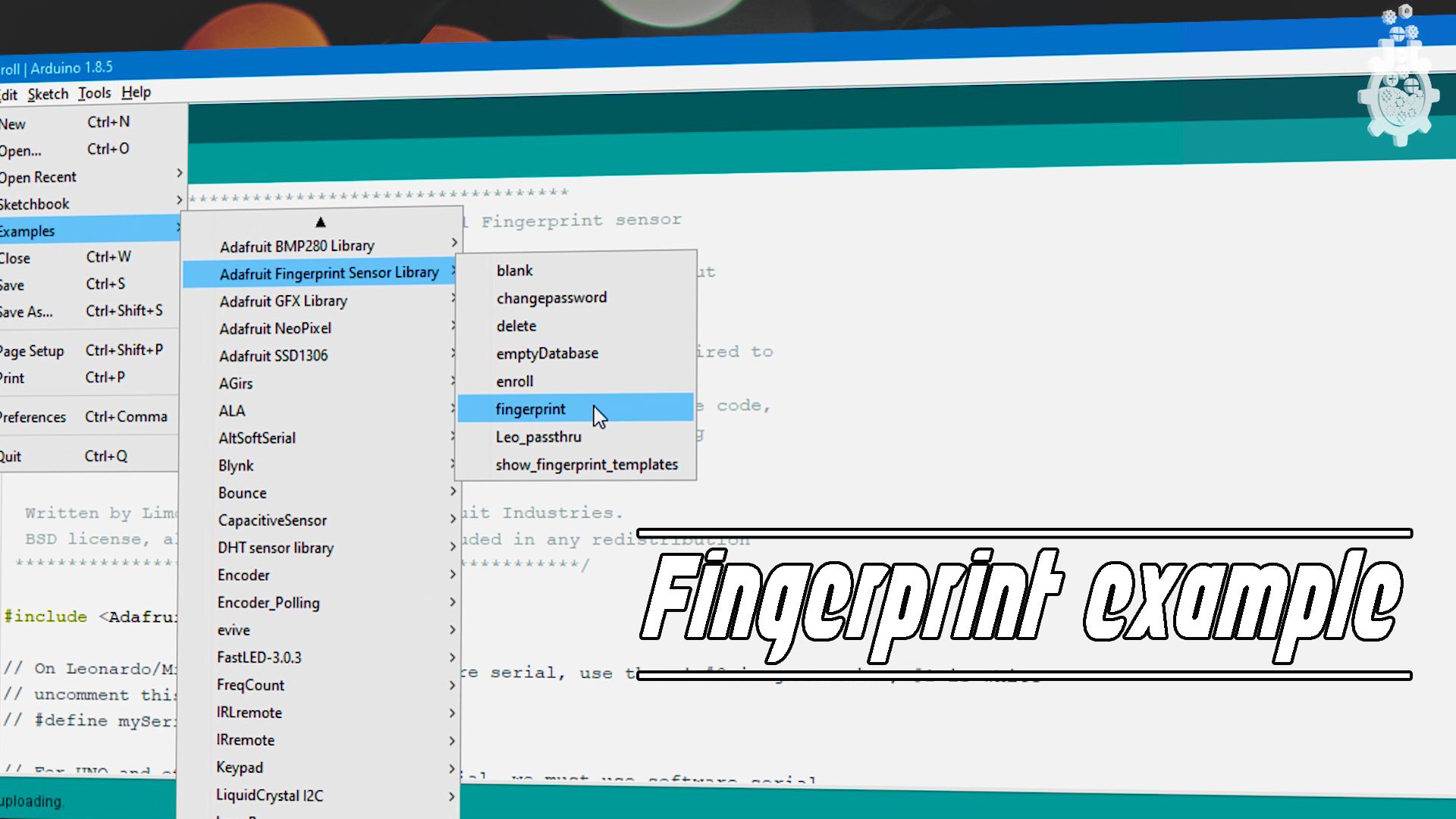Select the enroll example
The image size is (1456, 819).
click(x=515, y=381)
